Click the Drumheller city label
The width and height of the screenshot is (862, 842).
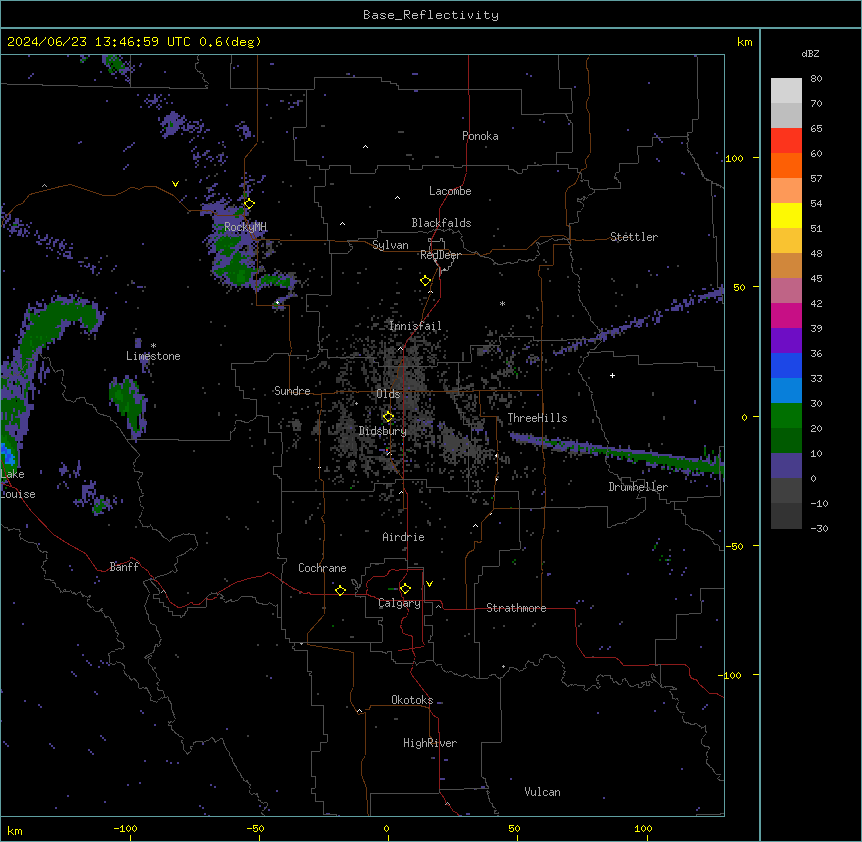(x=638, y=487)
